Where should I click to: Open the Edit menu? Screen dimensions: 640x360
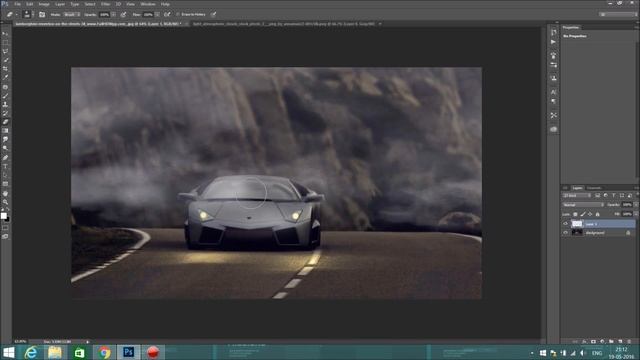click(30, 4)
